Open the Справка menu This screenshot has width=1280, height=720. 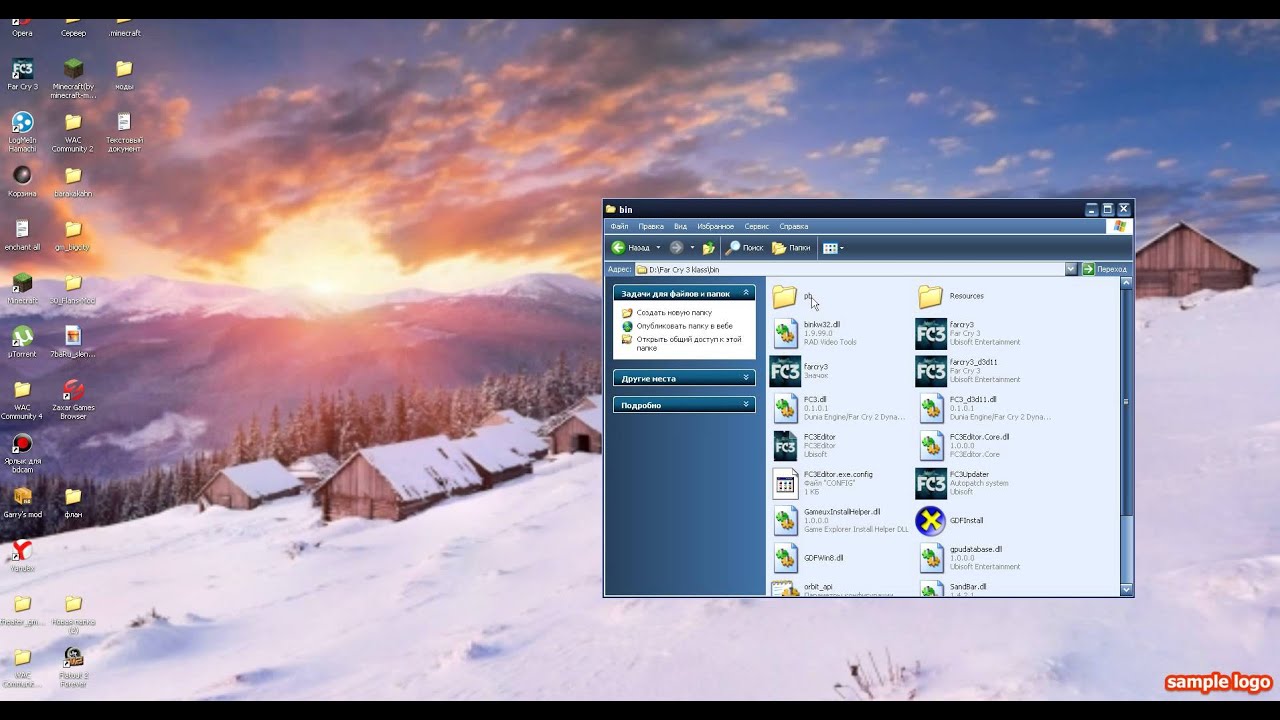(x=793, y=226)
